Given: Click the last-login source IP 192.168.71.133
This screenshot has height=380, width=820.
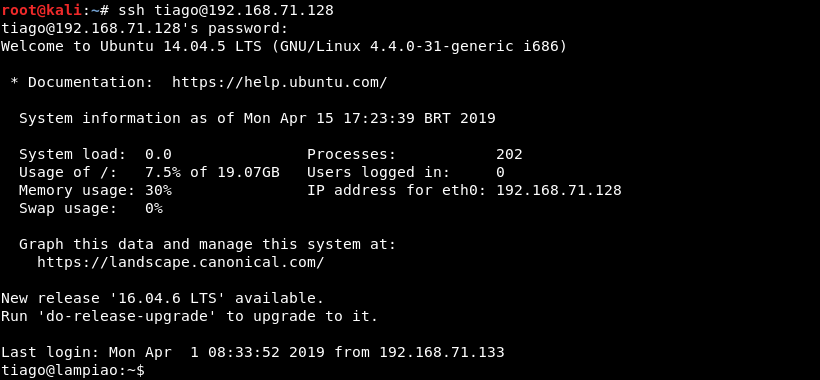Looking at the screenshot, I should coord(442,352).
